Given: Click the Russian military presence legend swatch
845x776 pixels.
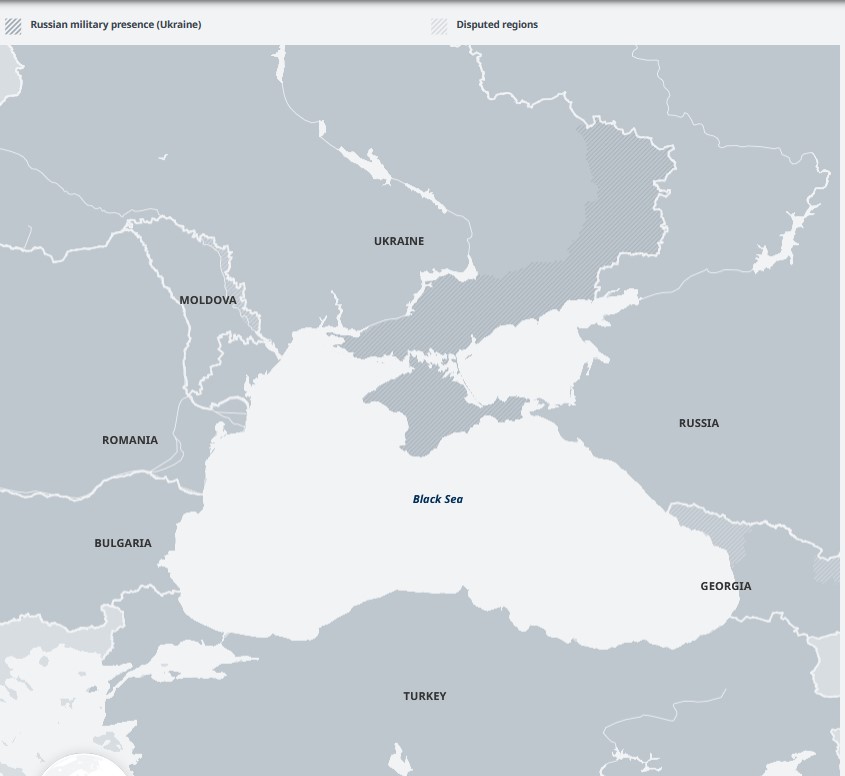Looking at the screenshot, I should point(13,25).
